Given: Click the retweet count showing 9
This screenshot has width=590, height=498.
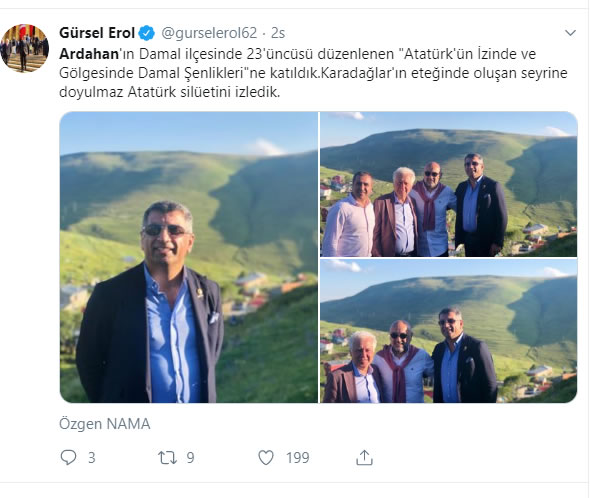Looking at the screenshot, I should [190, 458].
